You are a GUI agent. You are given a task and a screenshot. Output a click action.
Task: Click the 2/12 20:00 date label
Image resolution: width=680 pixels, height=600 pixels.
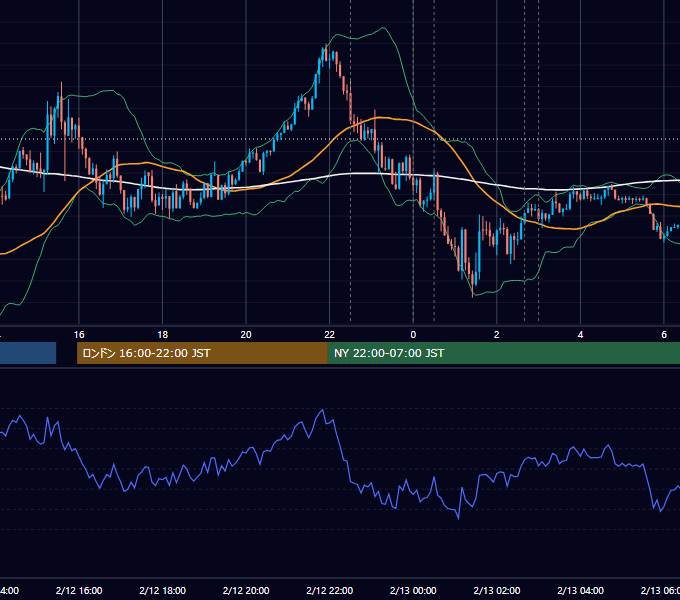coord(246,590)
